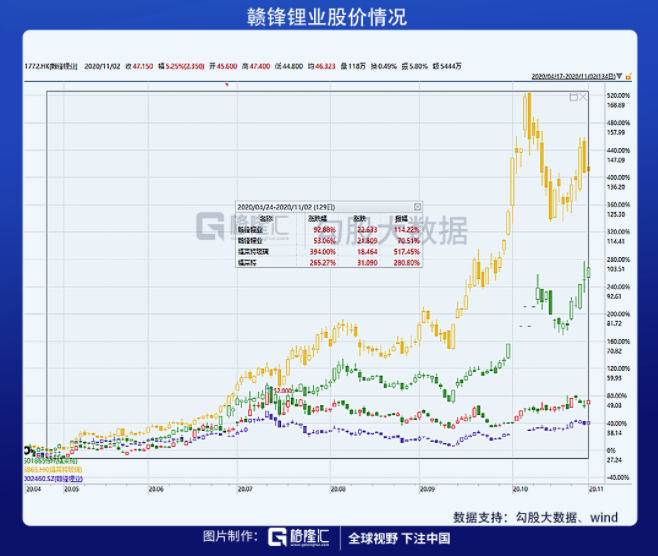Click the 520.00% y-axis label
Image resolution: width=658 pixels, height=556 pixels.
click(x=618, y=96)
